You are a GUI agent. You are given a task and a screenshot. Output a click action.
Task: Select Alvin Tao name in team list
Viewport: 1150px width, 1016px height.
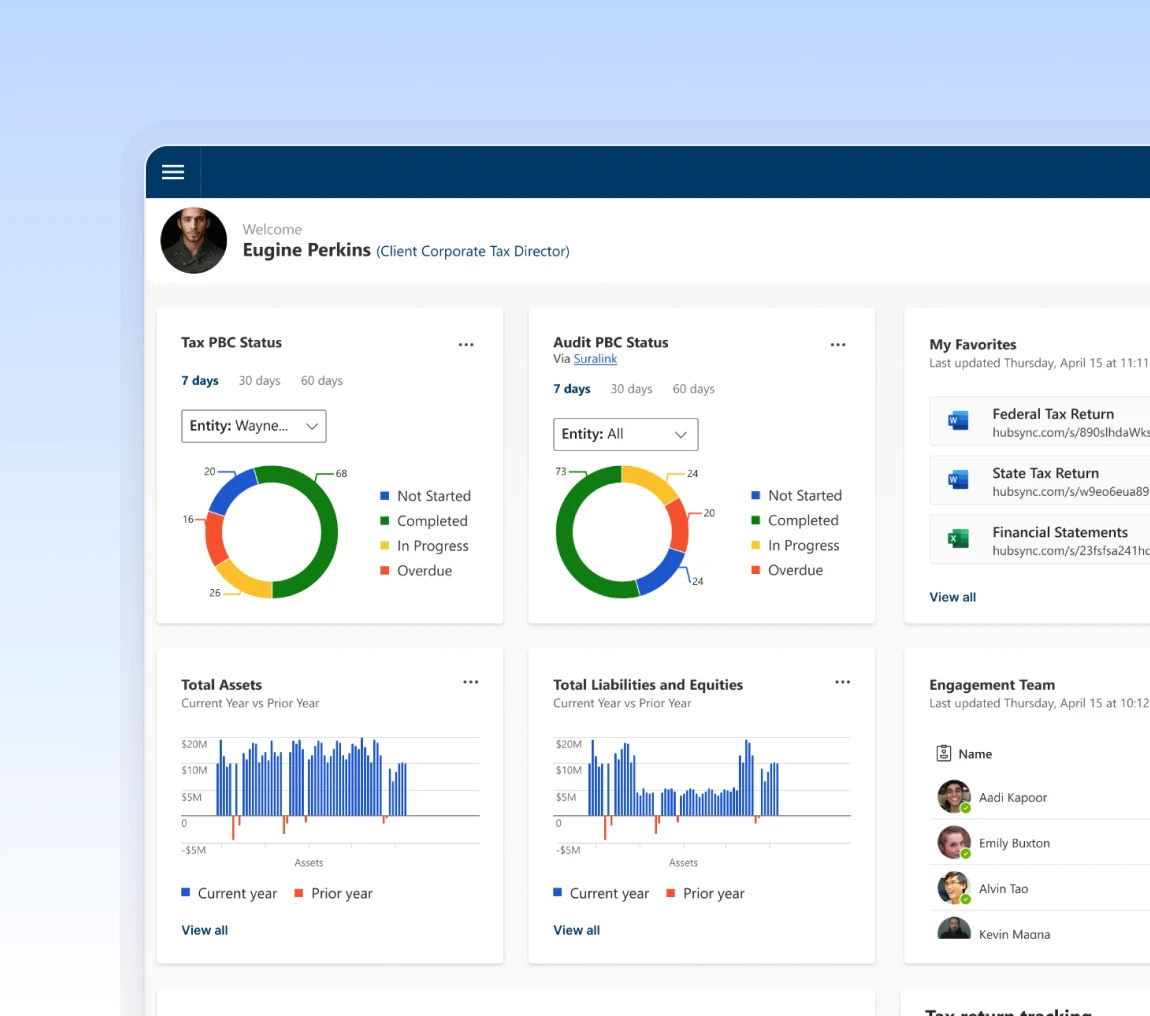point(1003,888)
